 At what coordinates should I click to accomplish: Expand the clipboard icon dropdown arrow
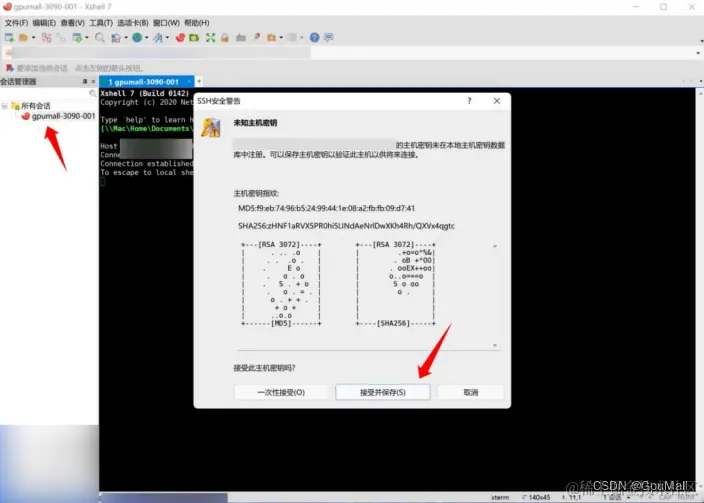tap(126, 38)
